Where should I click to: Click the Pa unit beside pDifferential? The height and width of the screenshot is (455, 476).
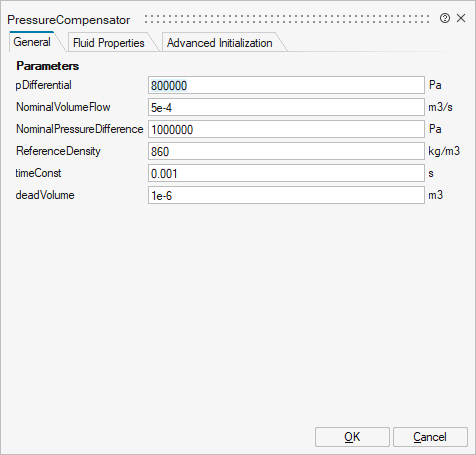[435, 85]
